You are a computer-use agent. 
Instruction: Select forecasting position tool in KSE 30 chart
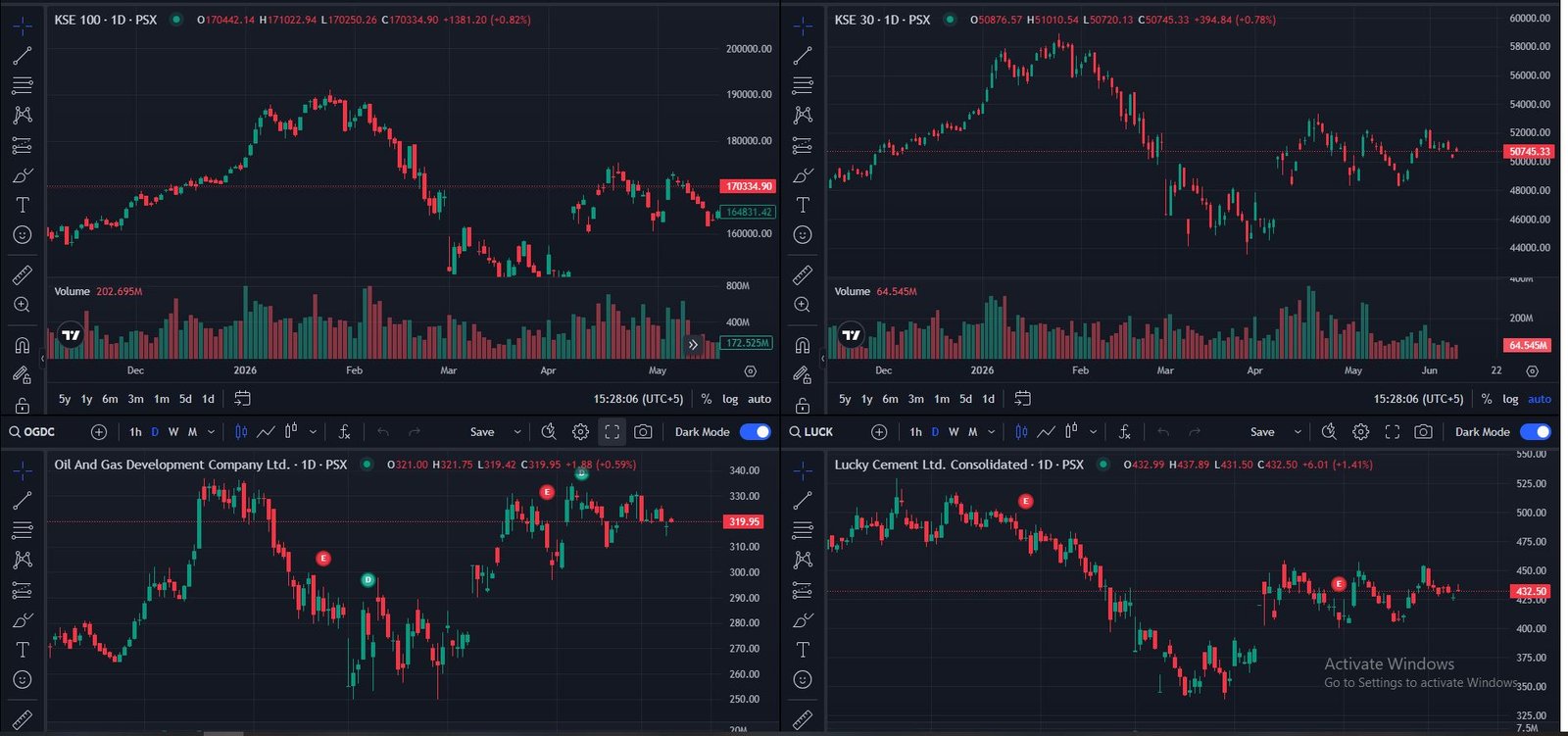click(803, 145)
